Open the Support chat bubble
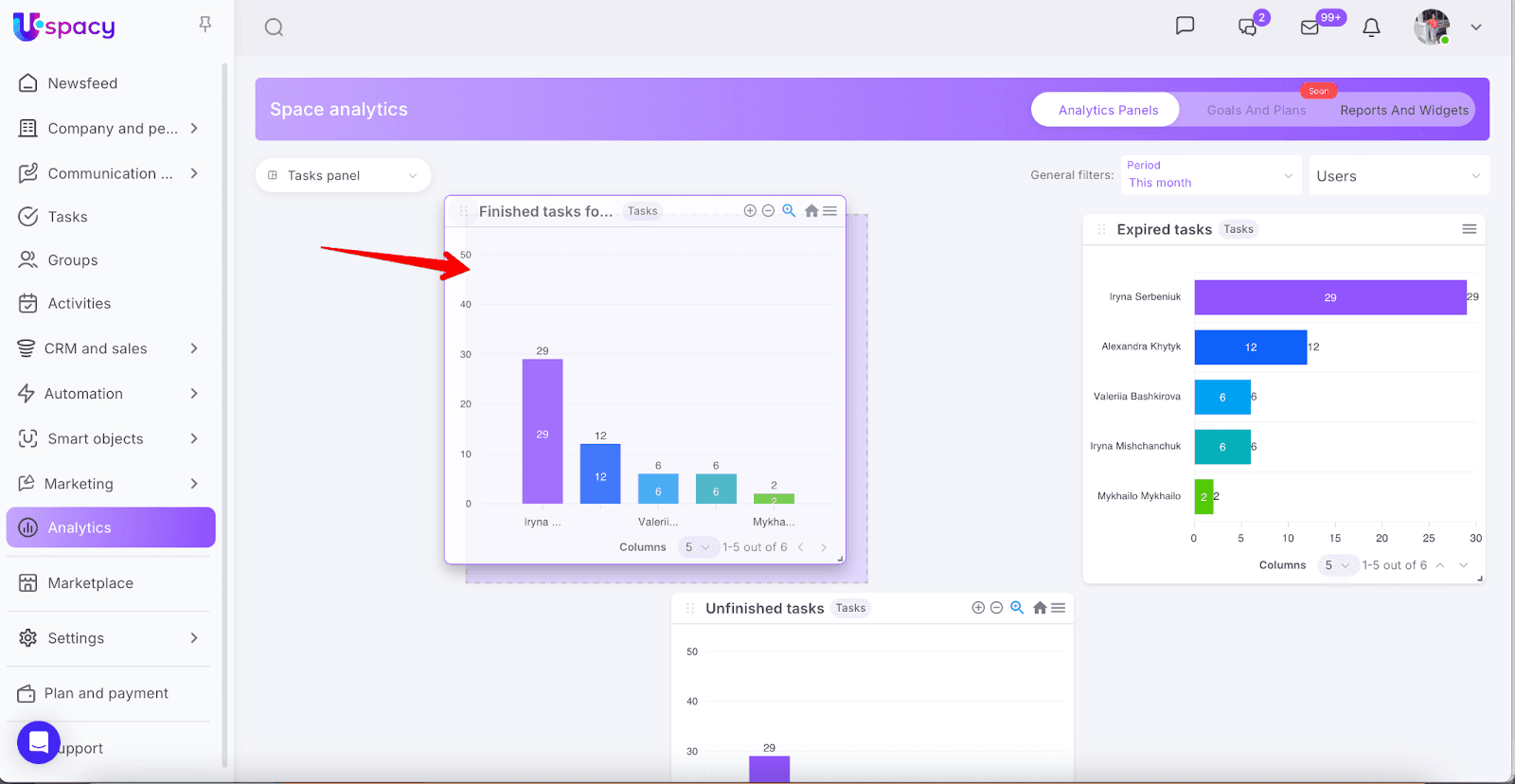 coord(39,742)
